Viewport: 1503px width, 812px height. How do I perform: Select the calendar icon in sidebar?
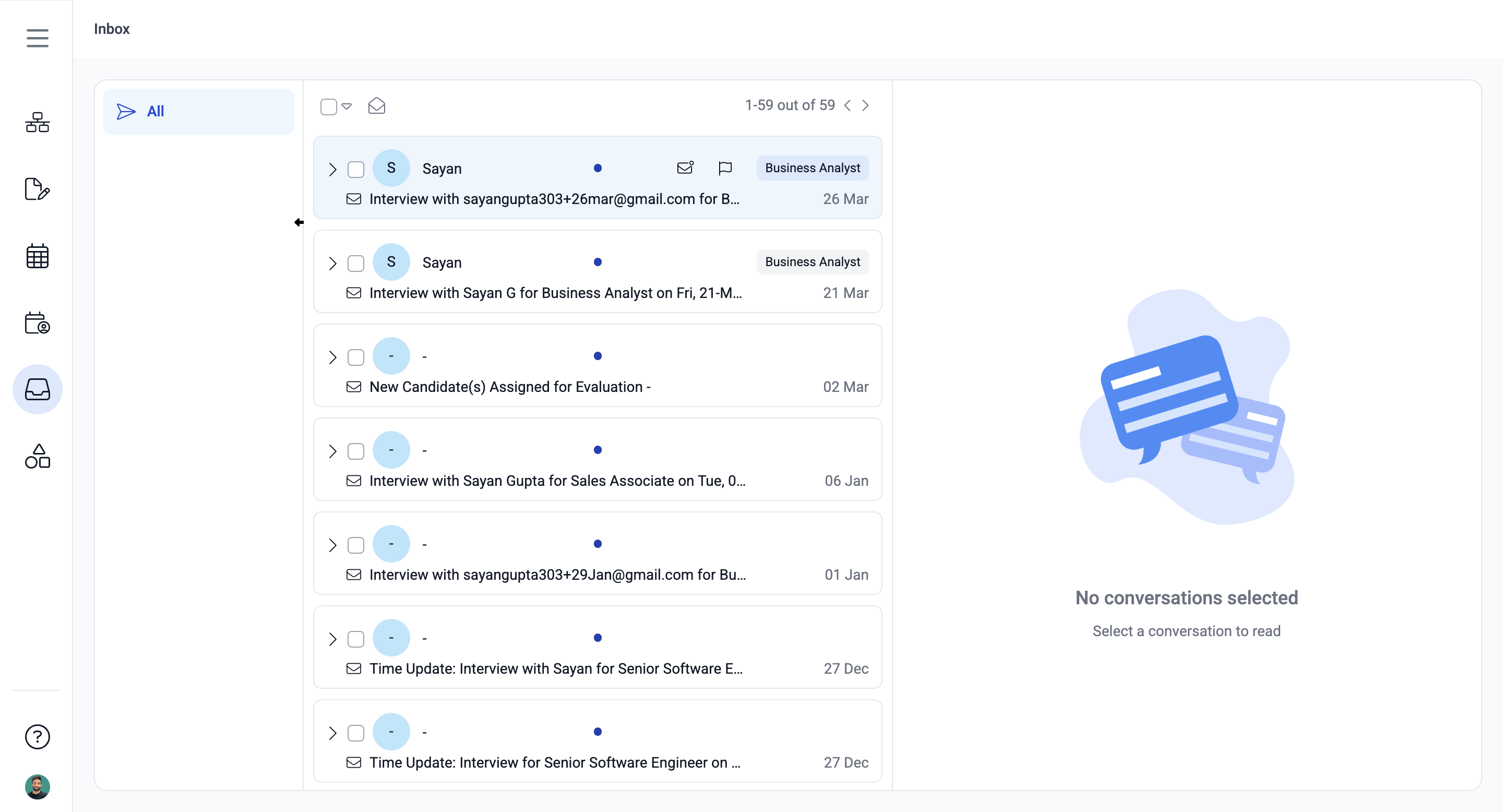[x=37, y=256]
